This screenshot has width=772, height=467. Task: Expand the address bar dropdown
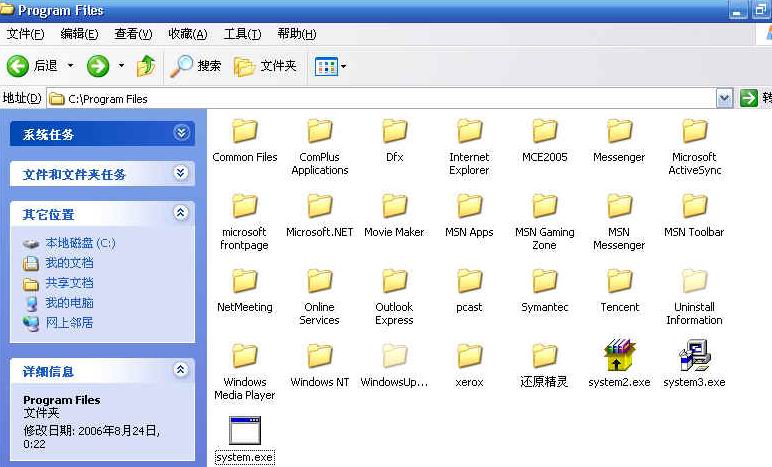[x=724, y=99]
